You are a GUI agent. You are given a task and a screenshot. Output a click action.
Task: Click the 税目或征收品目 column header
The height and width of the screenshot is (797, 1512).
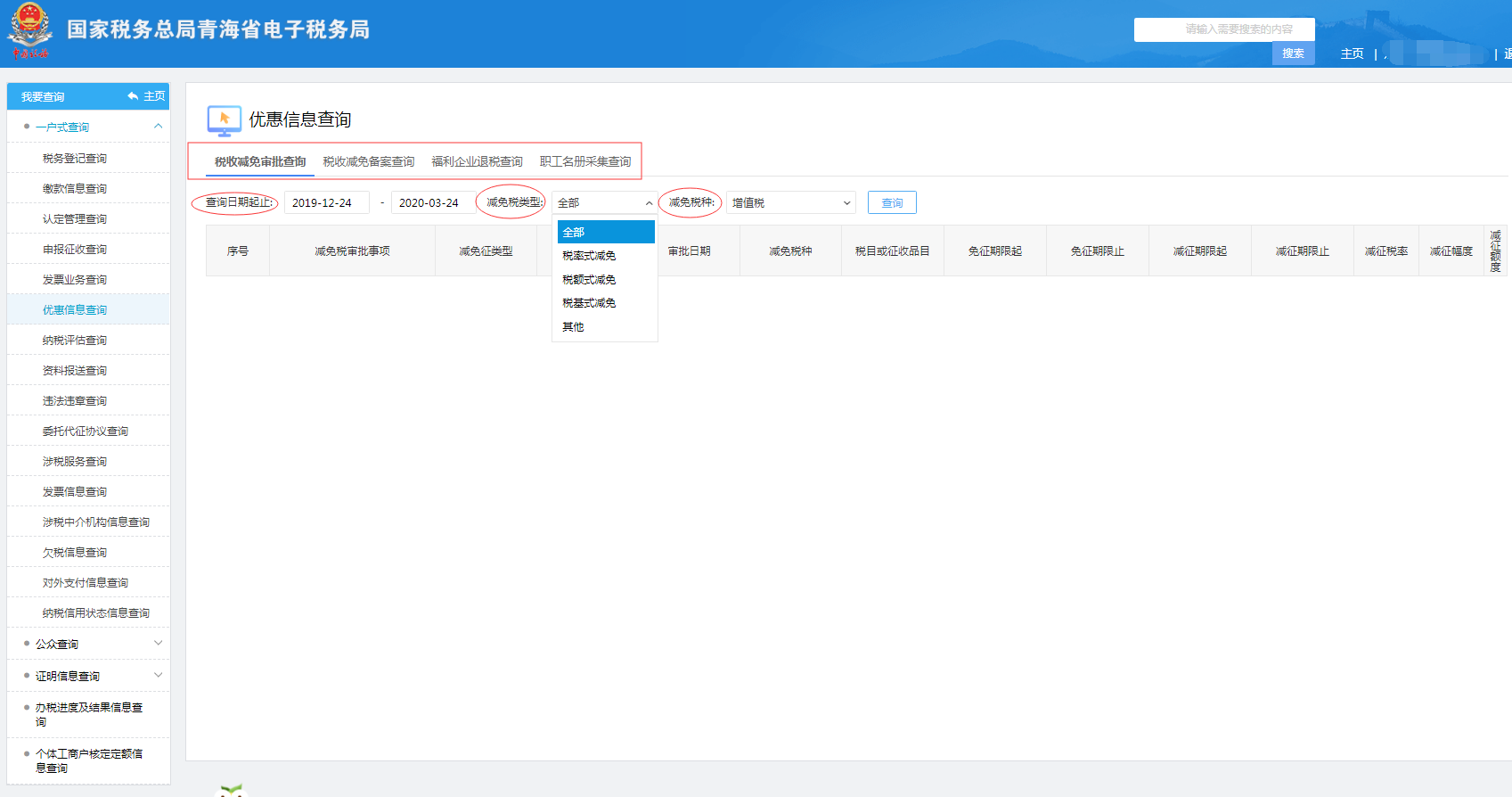click(893, 251)
